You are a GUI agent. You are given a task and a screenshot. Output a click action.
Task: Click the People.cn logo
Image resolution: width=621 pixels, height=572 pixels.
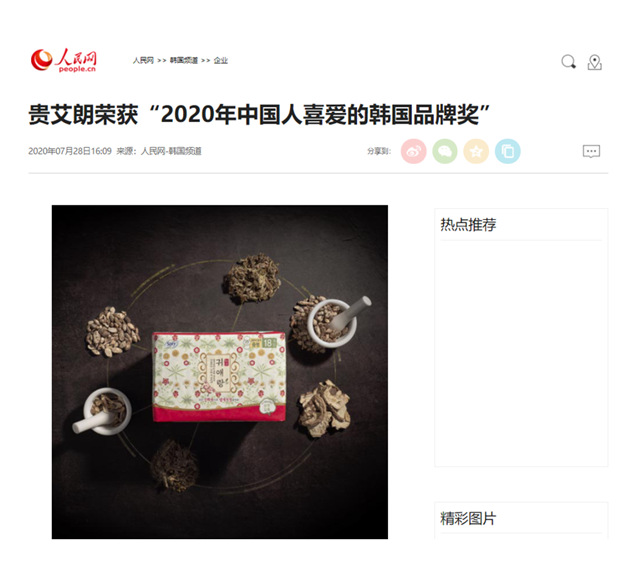pos(64,60)
